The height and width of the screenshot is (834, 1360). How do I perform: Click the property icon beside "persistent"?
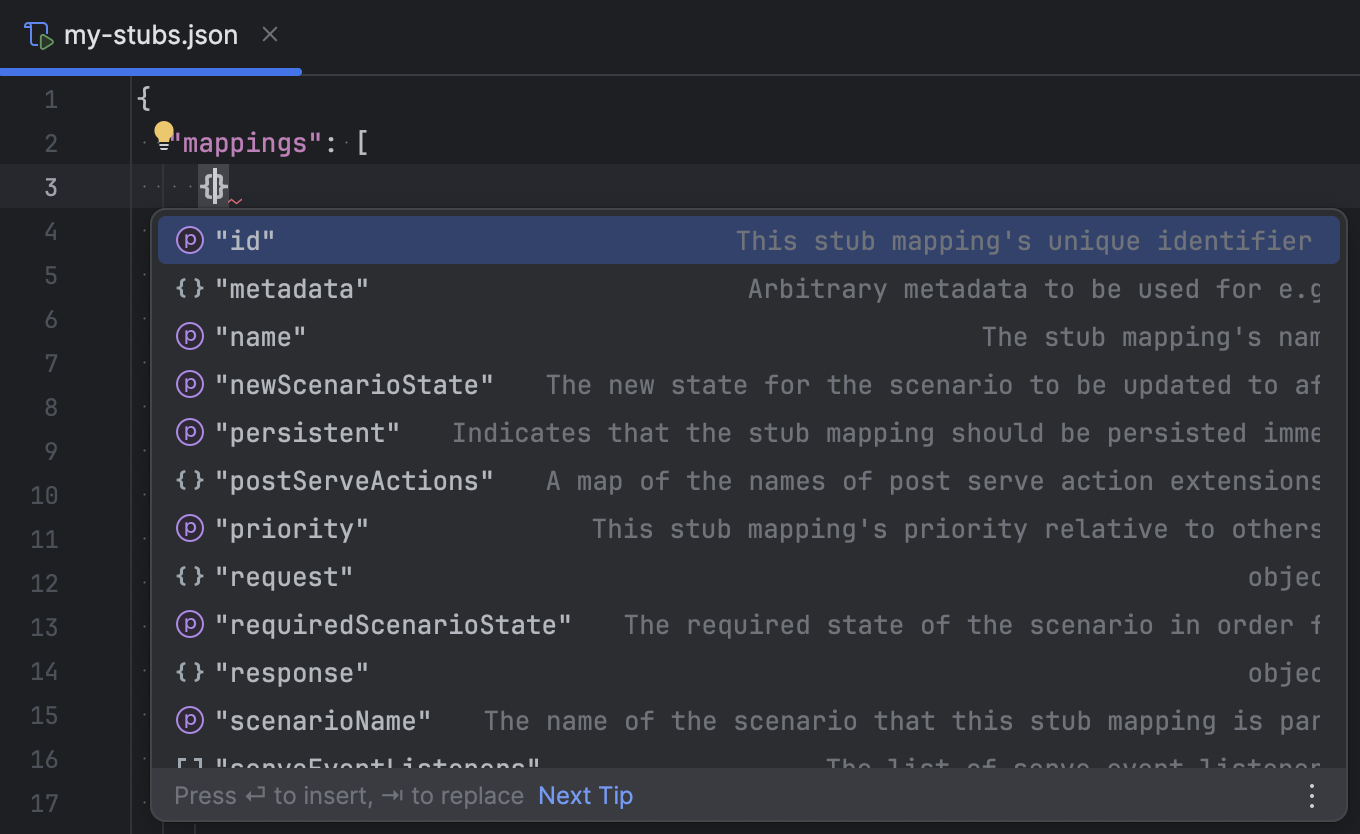coord(190,432)
